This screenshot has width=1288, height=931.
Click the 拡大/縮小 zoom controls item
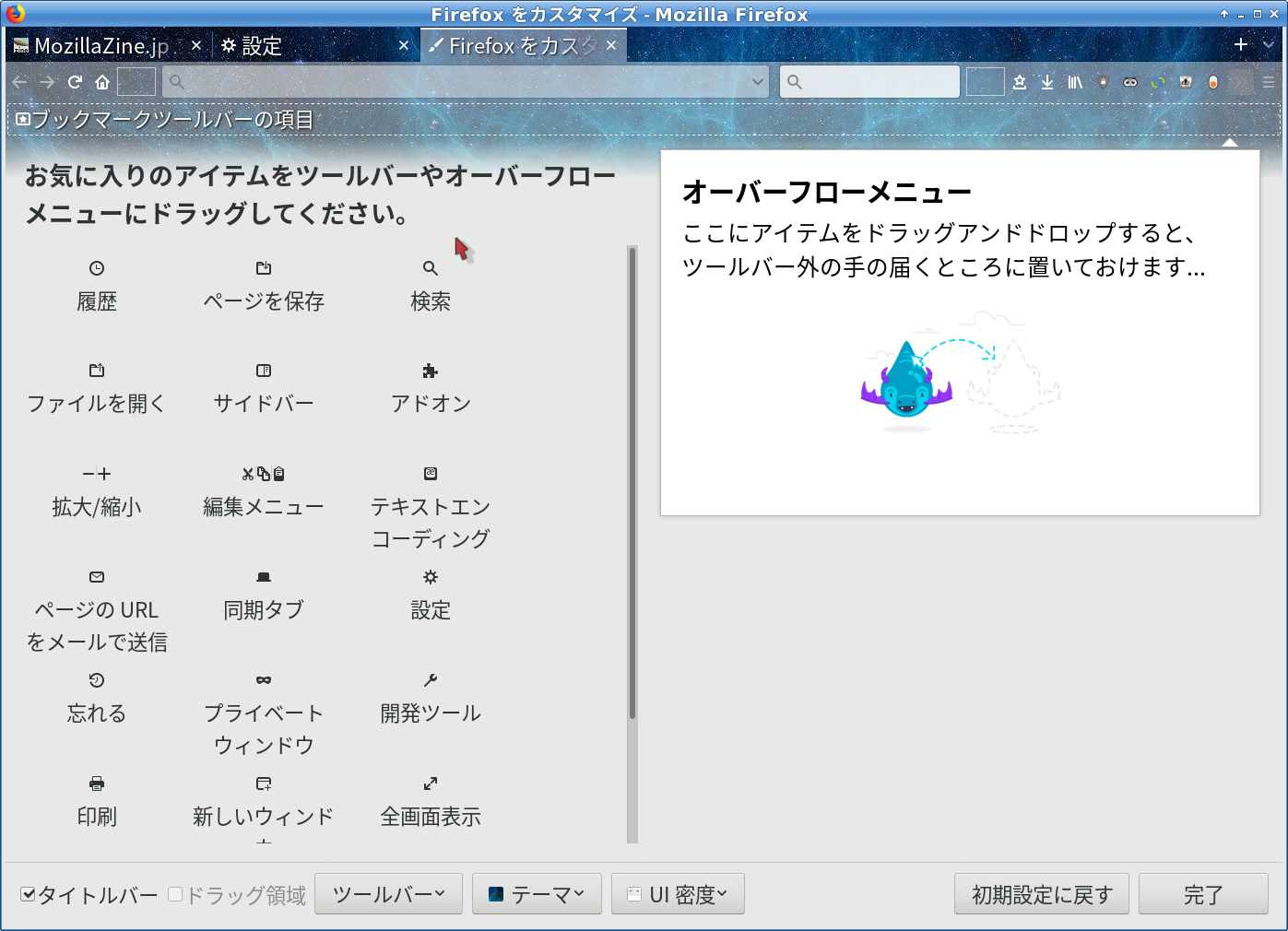pyautogui.click(x=97, y=491)
